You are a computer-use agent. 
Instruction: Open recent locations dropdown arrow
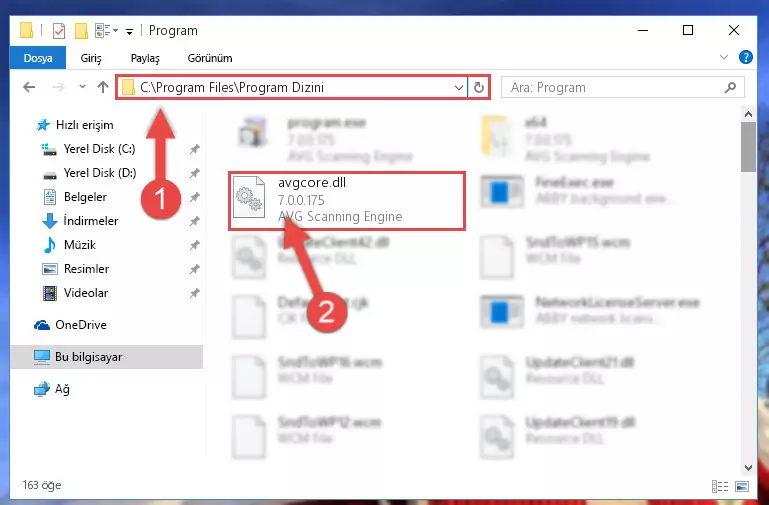point(82,87)
